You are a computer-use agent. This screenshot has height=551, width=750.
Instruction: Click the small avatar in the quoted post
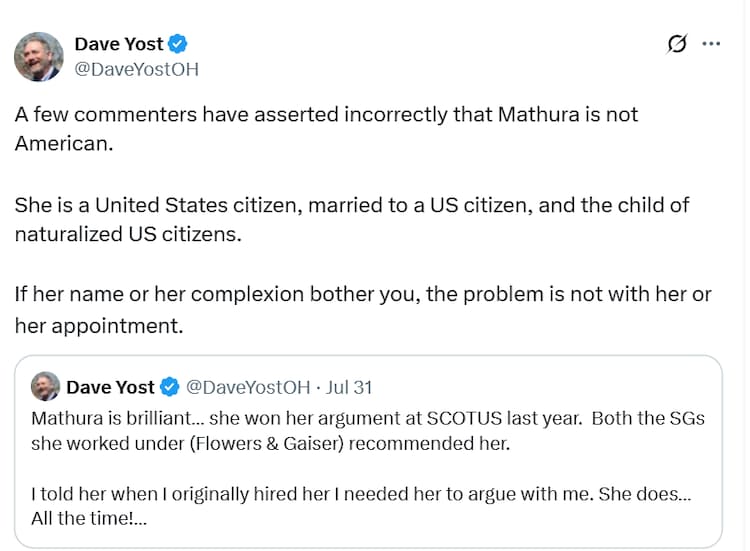pyautogui.click(x=45, y=387)
